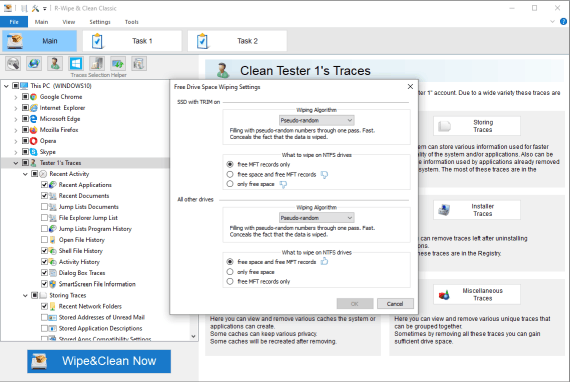This screenshot has width=570, height=382.
Task: Check Open File History checkbox
Action: click(x=44, y=240)
